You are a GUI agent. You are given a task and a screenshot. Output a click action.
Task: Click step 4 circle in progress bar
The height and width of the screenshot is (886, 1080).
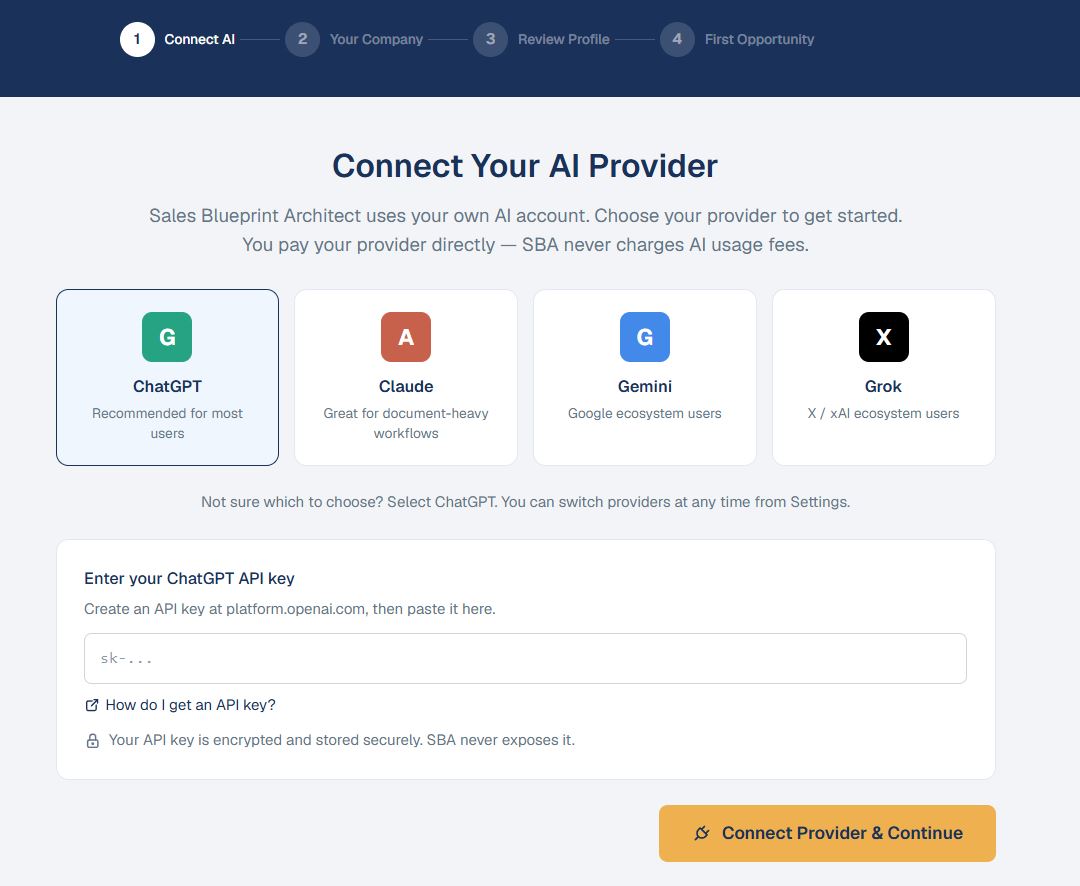(677, 39)
